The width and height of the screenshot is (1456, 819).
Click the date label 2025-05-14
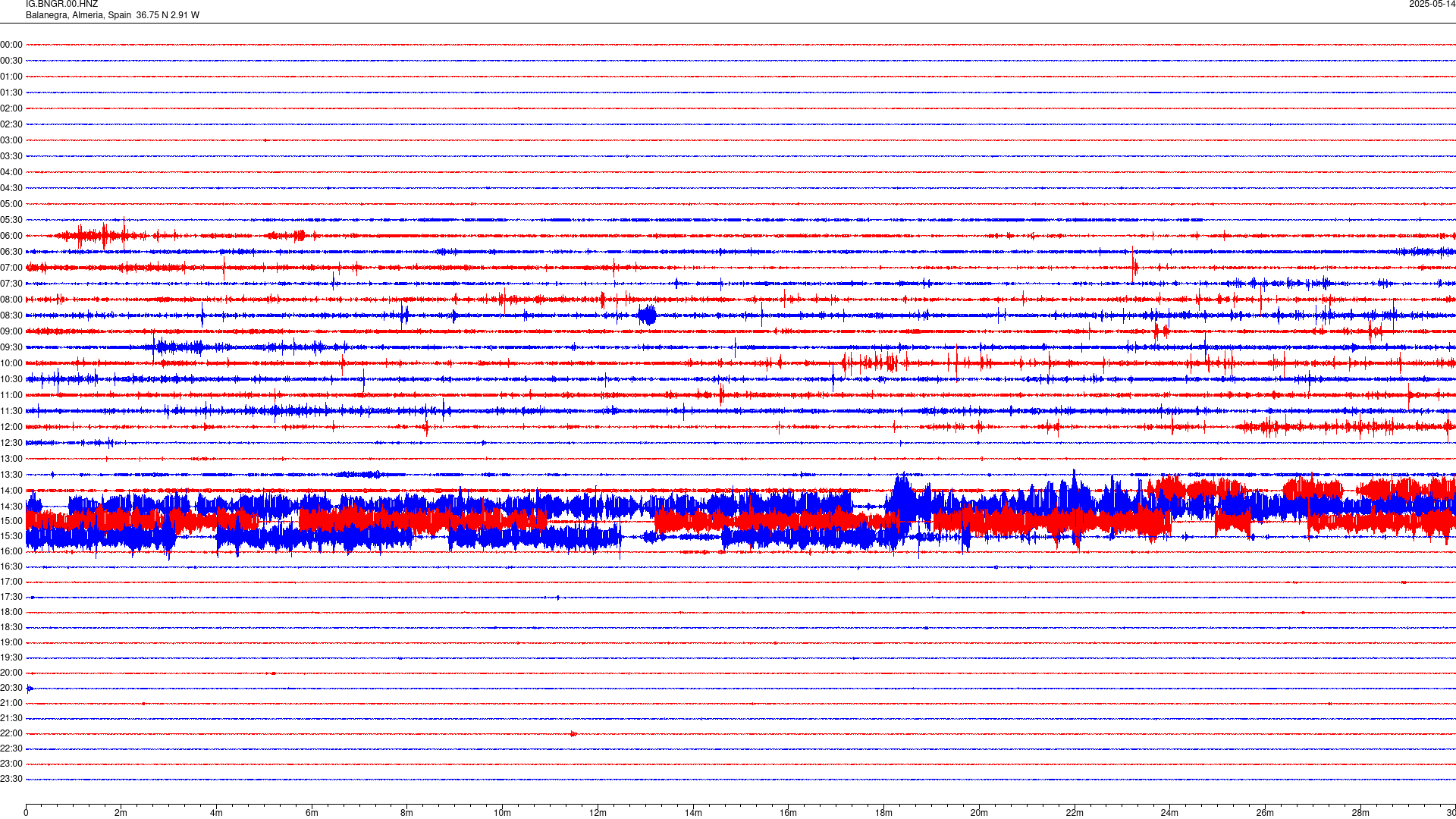1432,5
